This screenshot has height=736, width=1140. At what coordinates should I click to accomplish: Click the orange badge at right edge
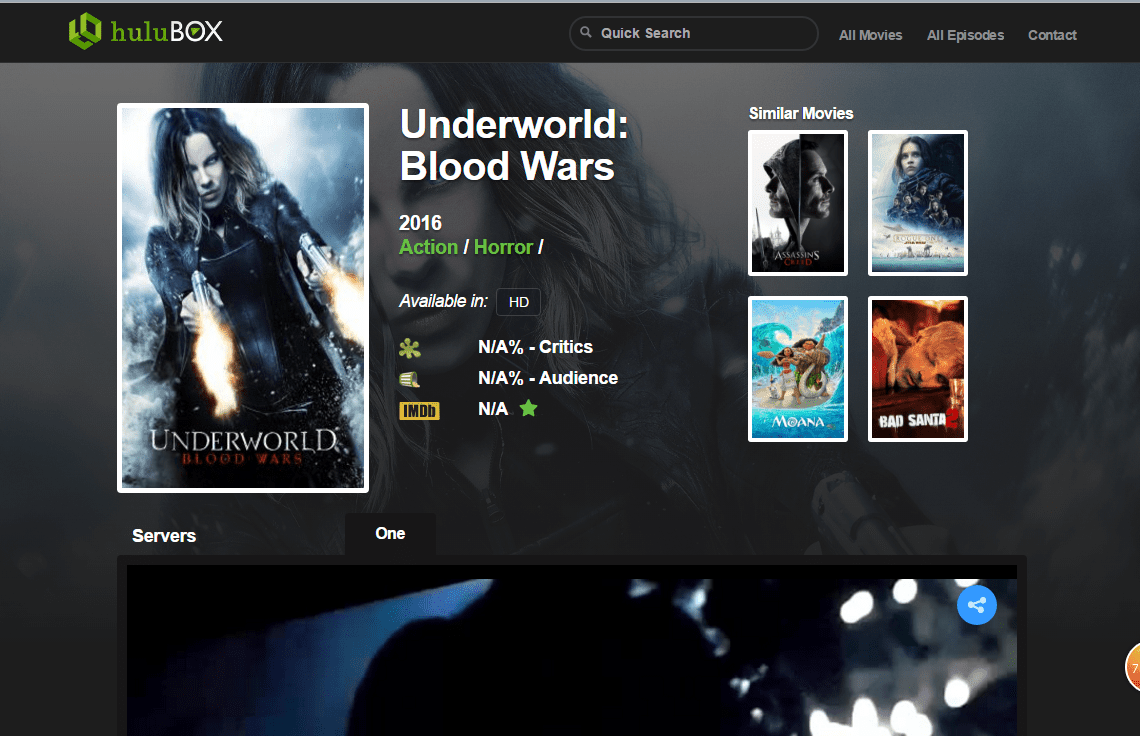[x=1133, y=668]
